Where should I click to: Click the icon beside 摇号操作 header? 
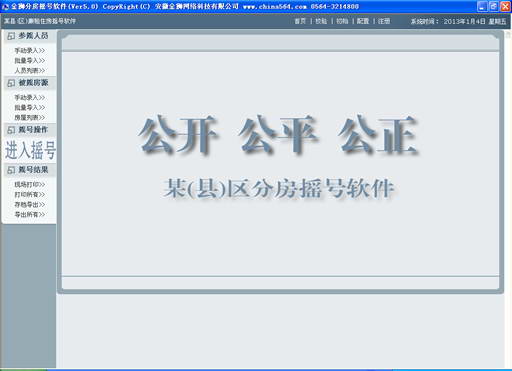pos(11,130)
